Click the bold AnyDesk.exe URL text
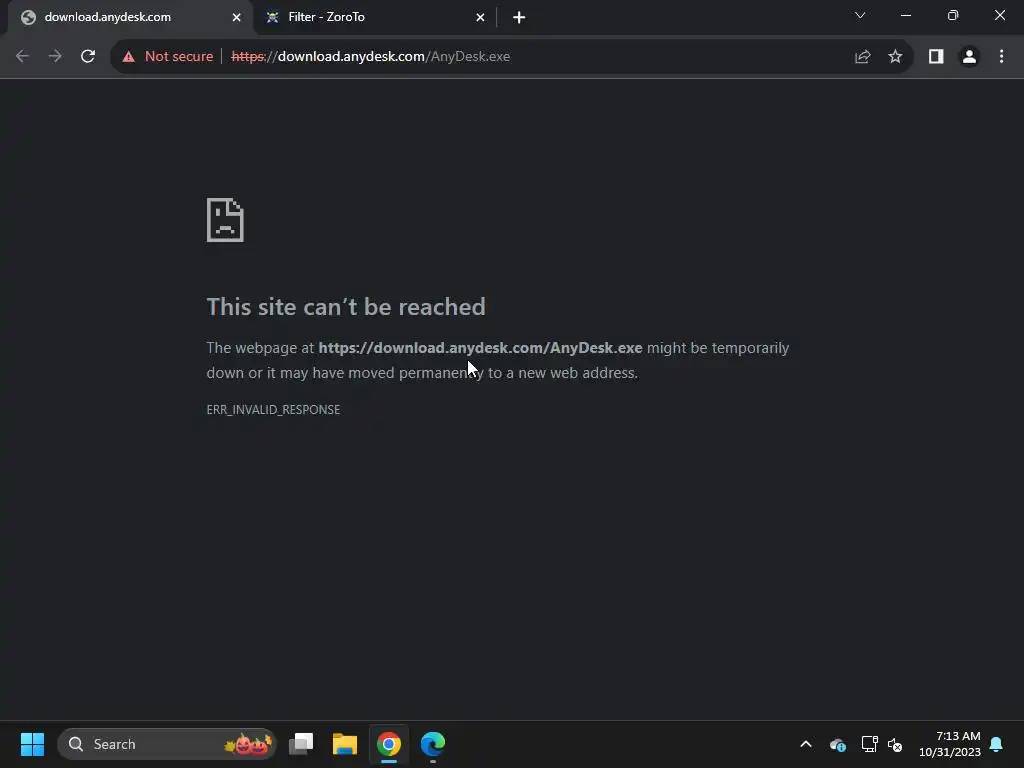 point(480,348)
